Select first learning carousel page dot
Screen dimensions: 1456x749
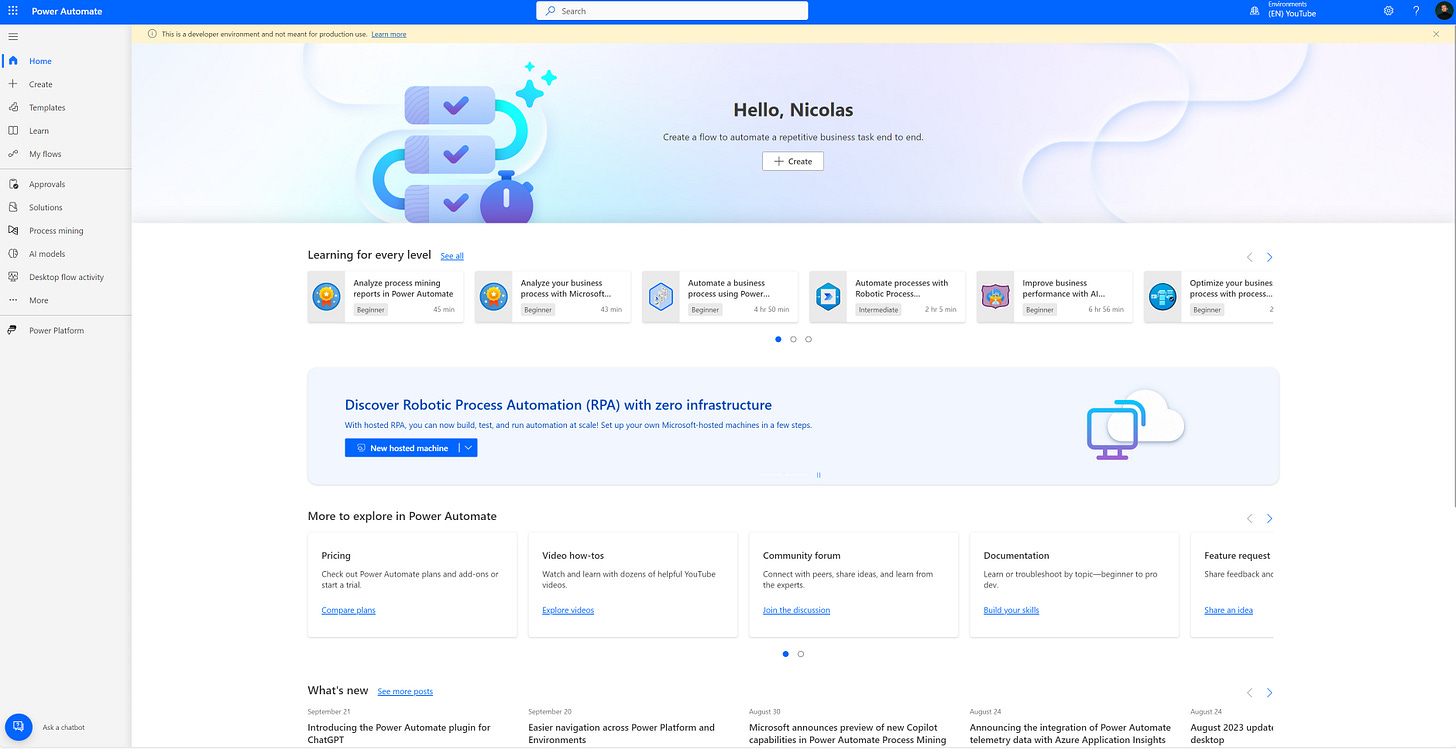[778, 339]
